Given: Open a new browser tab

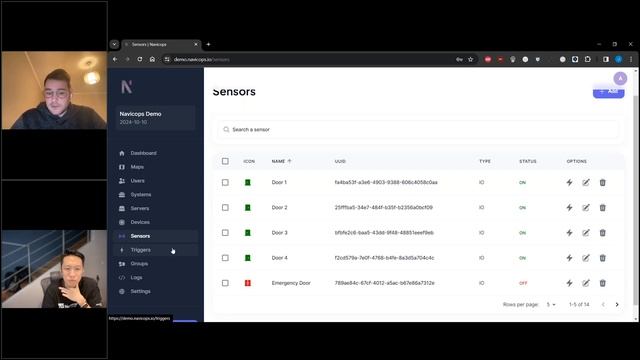Looking at the screenshot, I should coord(208,44).
